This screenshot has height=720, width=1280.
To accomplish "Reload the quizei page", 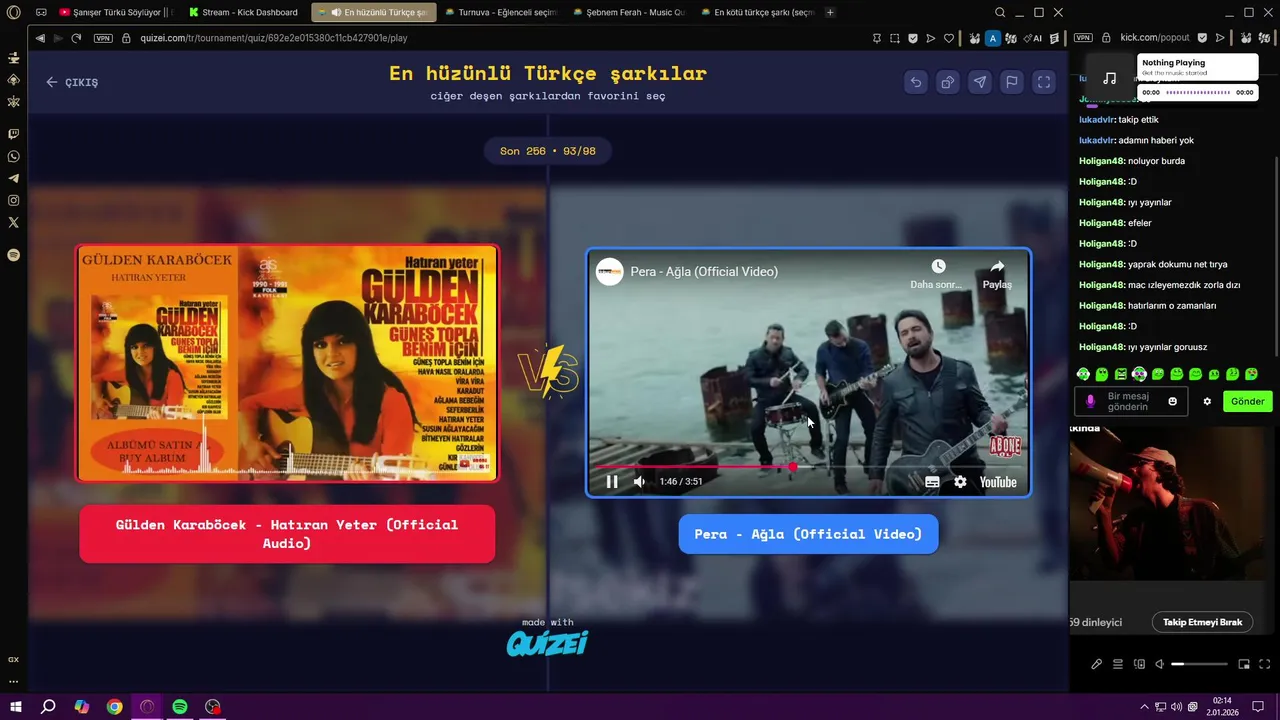I will point(76,38).
